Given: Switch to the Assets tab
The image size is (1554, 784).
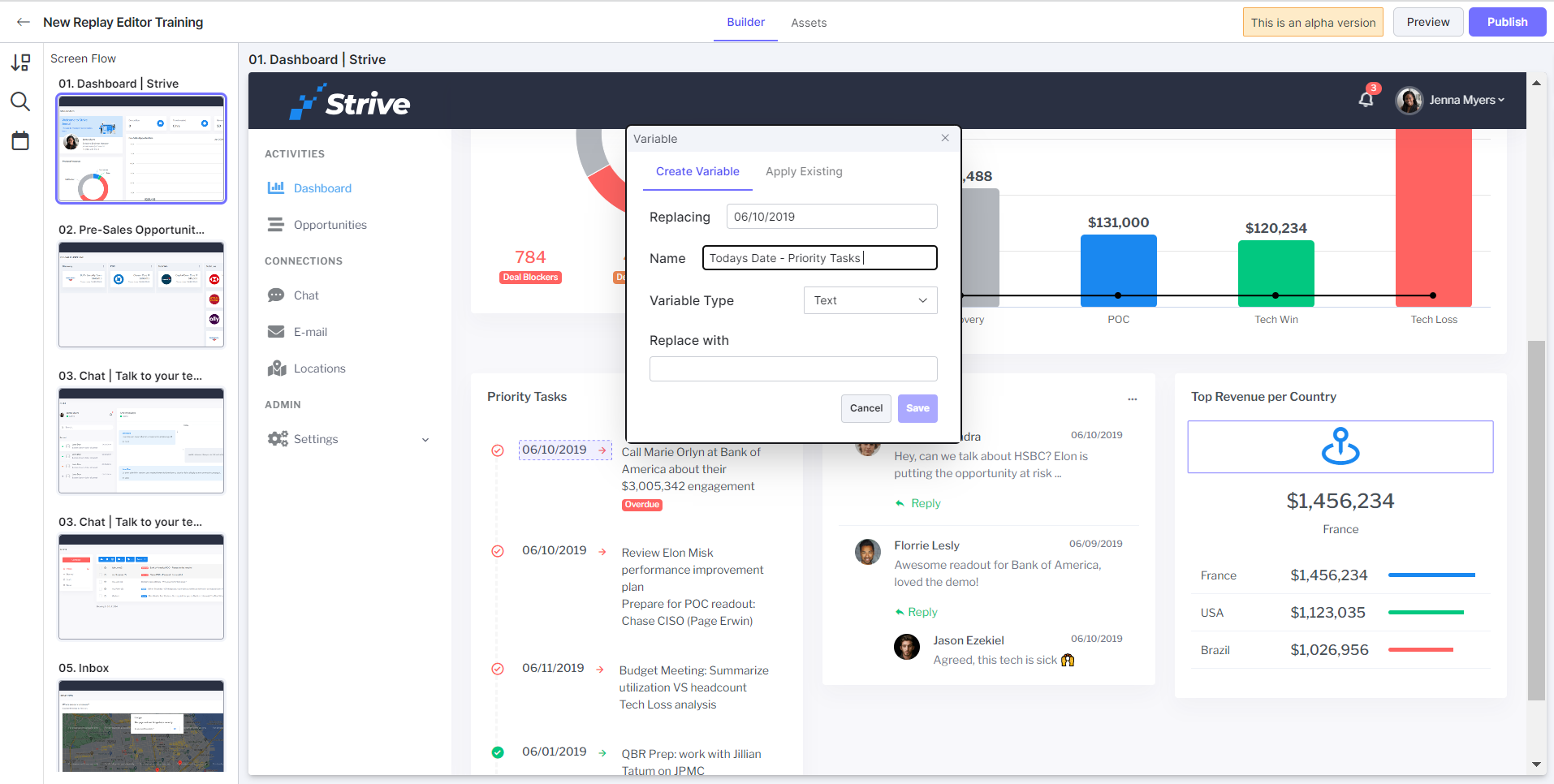Looking at the screenshot, I should click(x=809, y=23).
